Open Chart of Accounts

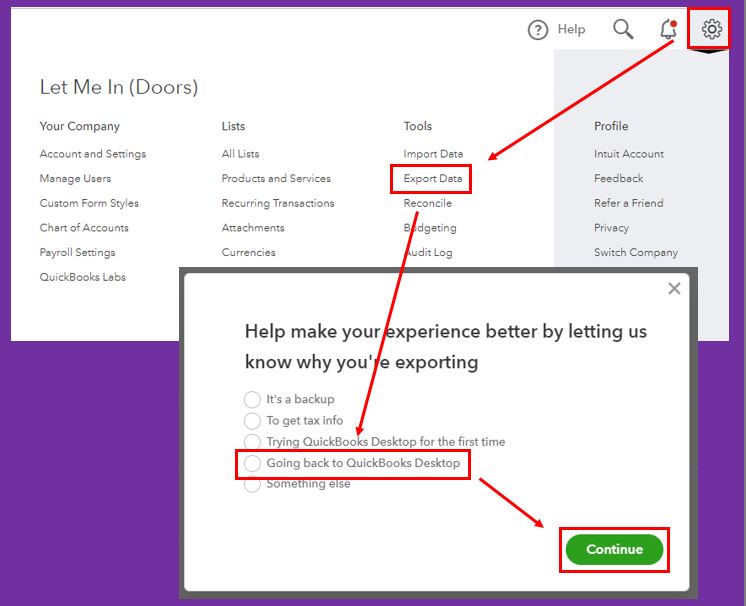click(x=84, y=228)
